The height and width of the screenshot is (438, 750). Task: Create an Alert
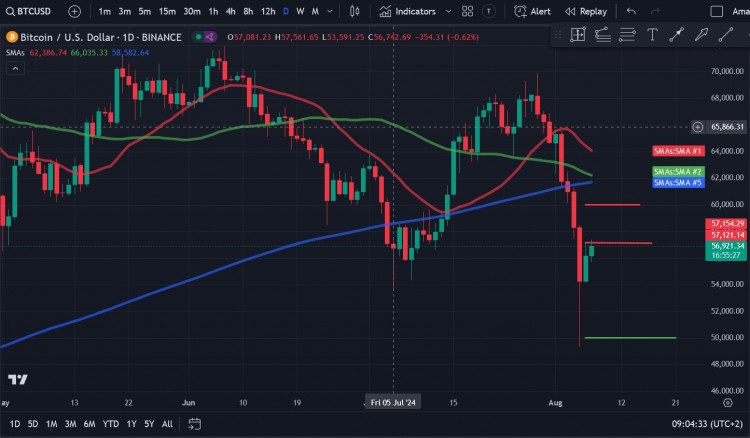pos(532,11)
